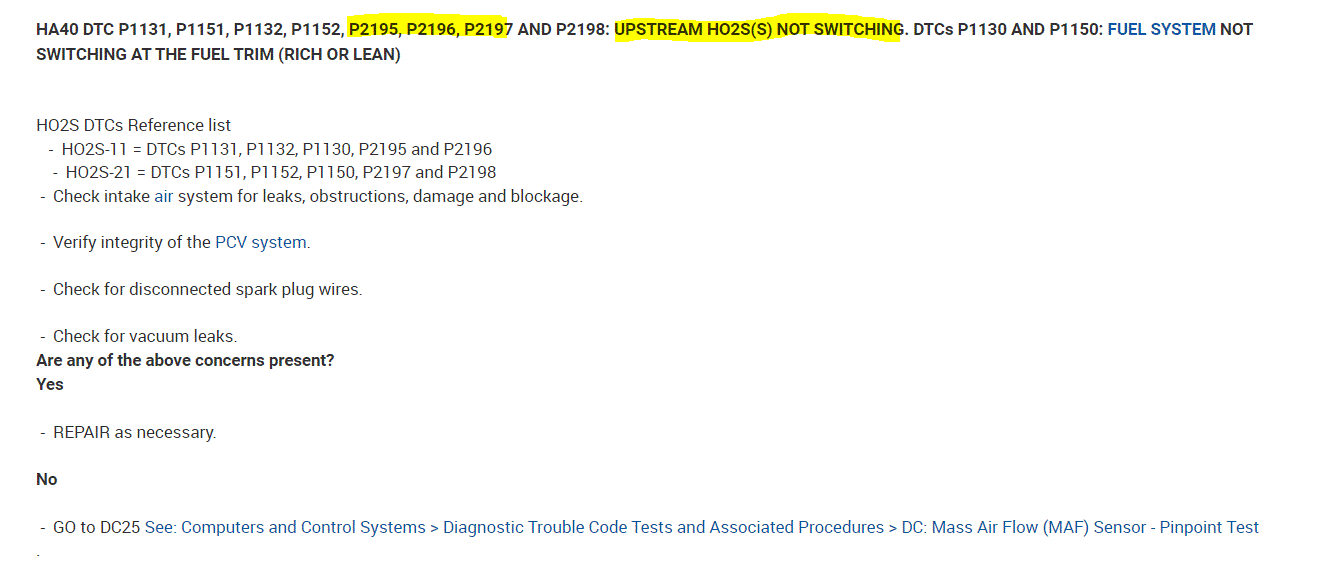1336x578 pixels.
Task: Click 'Check for disconnected spark plug wires' text
Action: pyautogui.click(x=207, y=289)
